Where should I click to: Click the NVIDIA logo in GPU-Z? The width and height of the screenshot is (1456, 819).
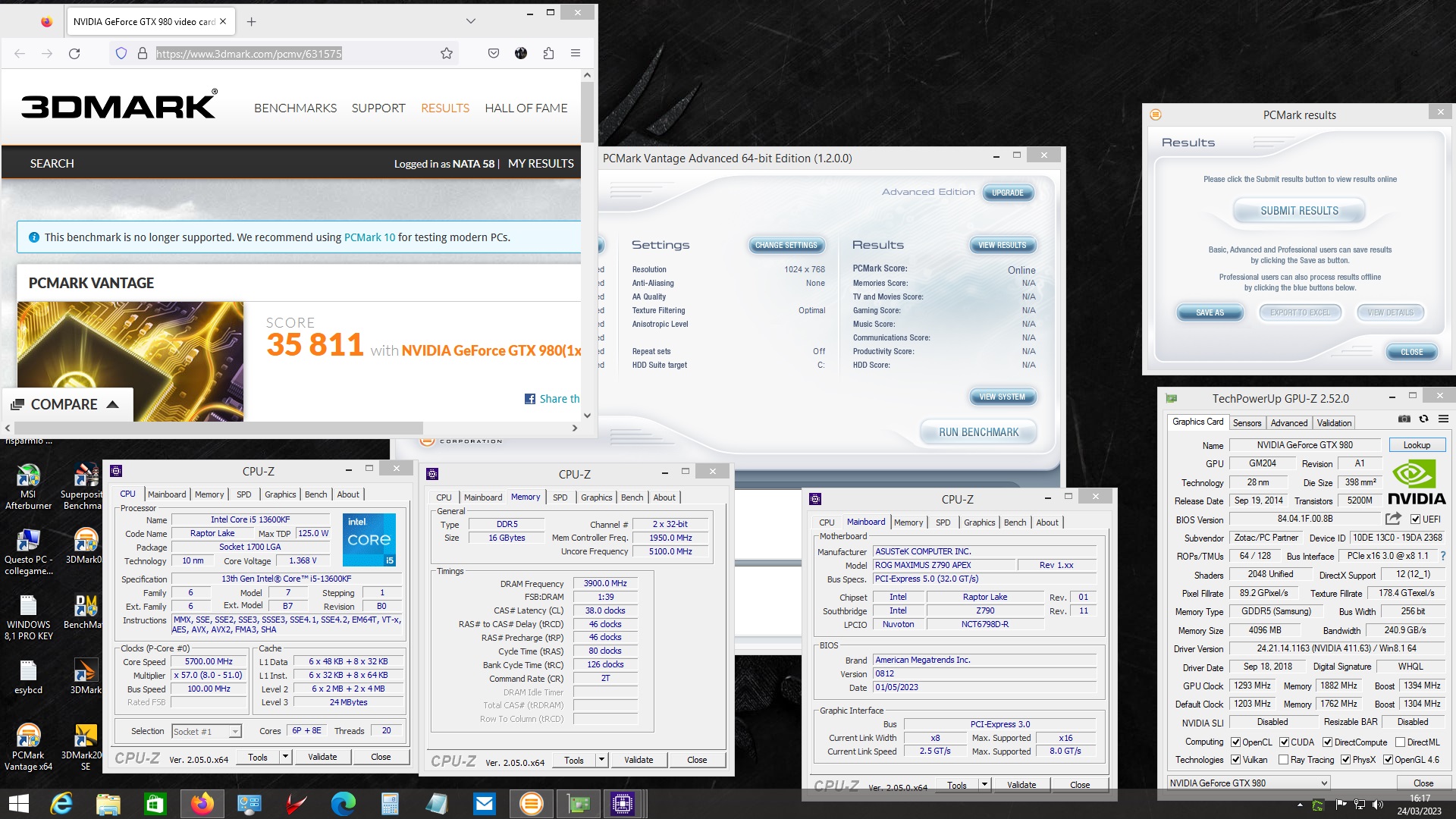coord(1417,482)
